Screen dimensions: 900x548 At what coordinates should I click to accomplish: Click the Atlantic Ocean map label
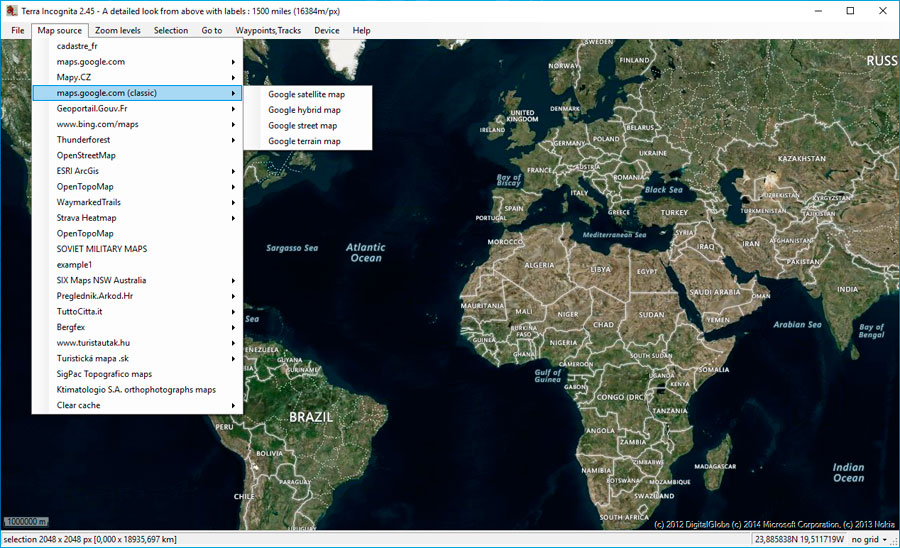coord(366,252)
